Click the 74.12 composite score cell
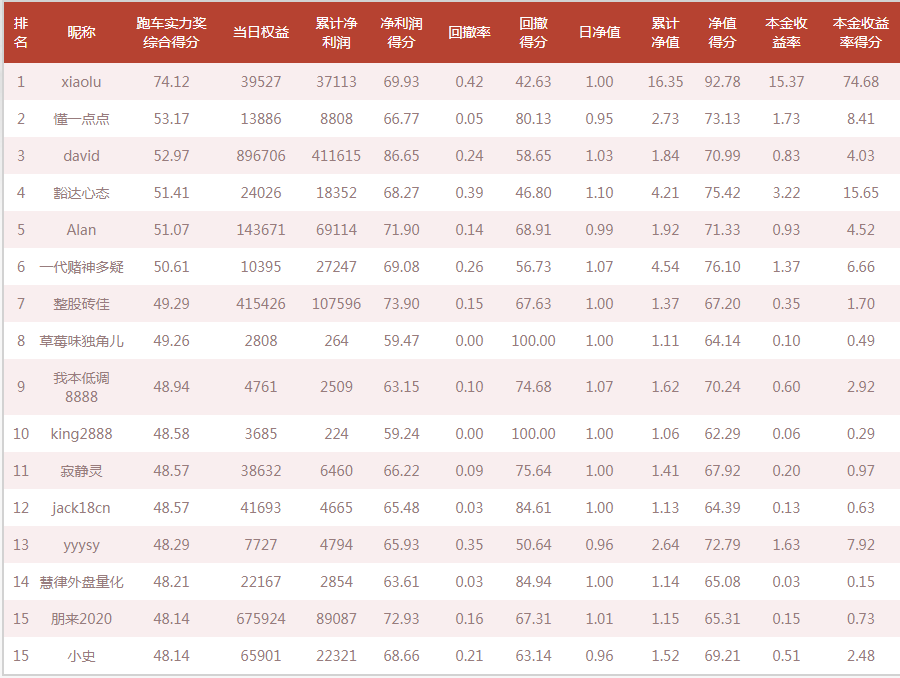 (x=171, y=82)
